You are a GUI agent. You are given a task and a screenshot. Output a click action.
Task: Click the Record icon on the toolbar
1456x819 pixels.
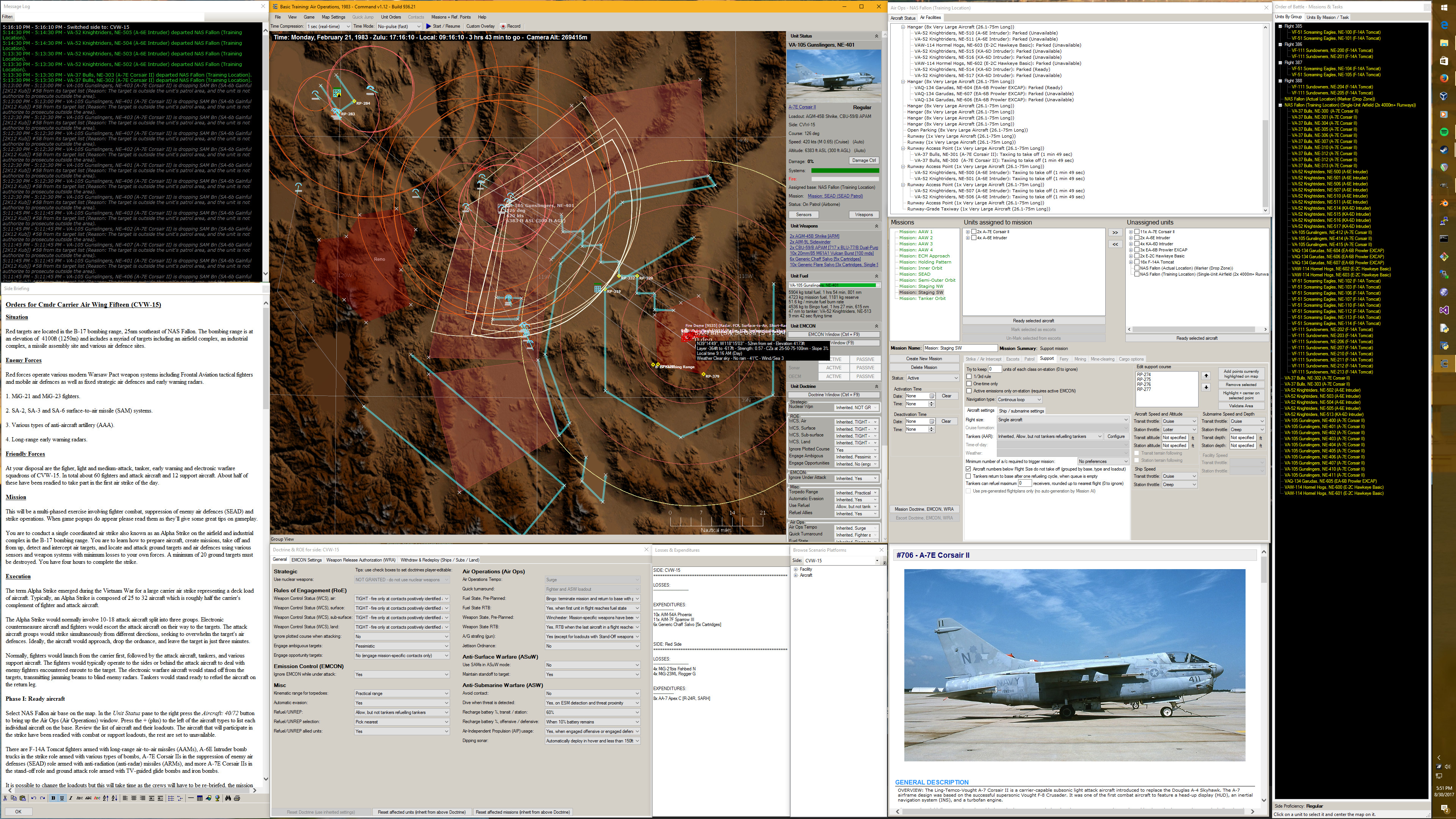pyautogui.click(x=503, y=26)
